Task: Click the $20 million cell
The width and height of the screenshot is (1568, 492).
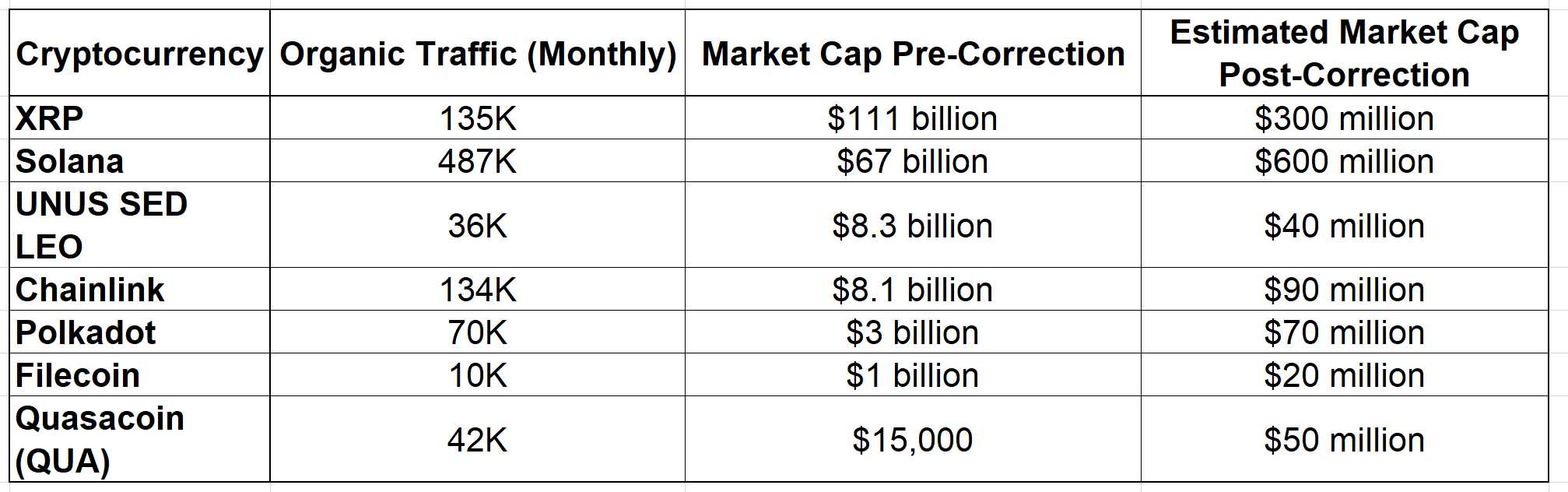Action: pos(1344,375)
